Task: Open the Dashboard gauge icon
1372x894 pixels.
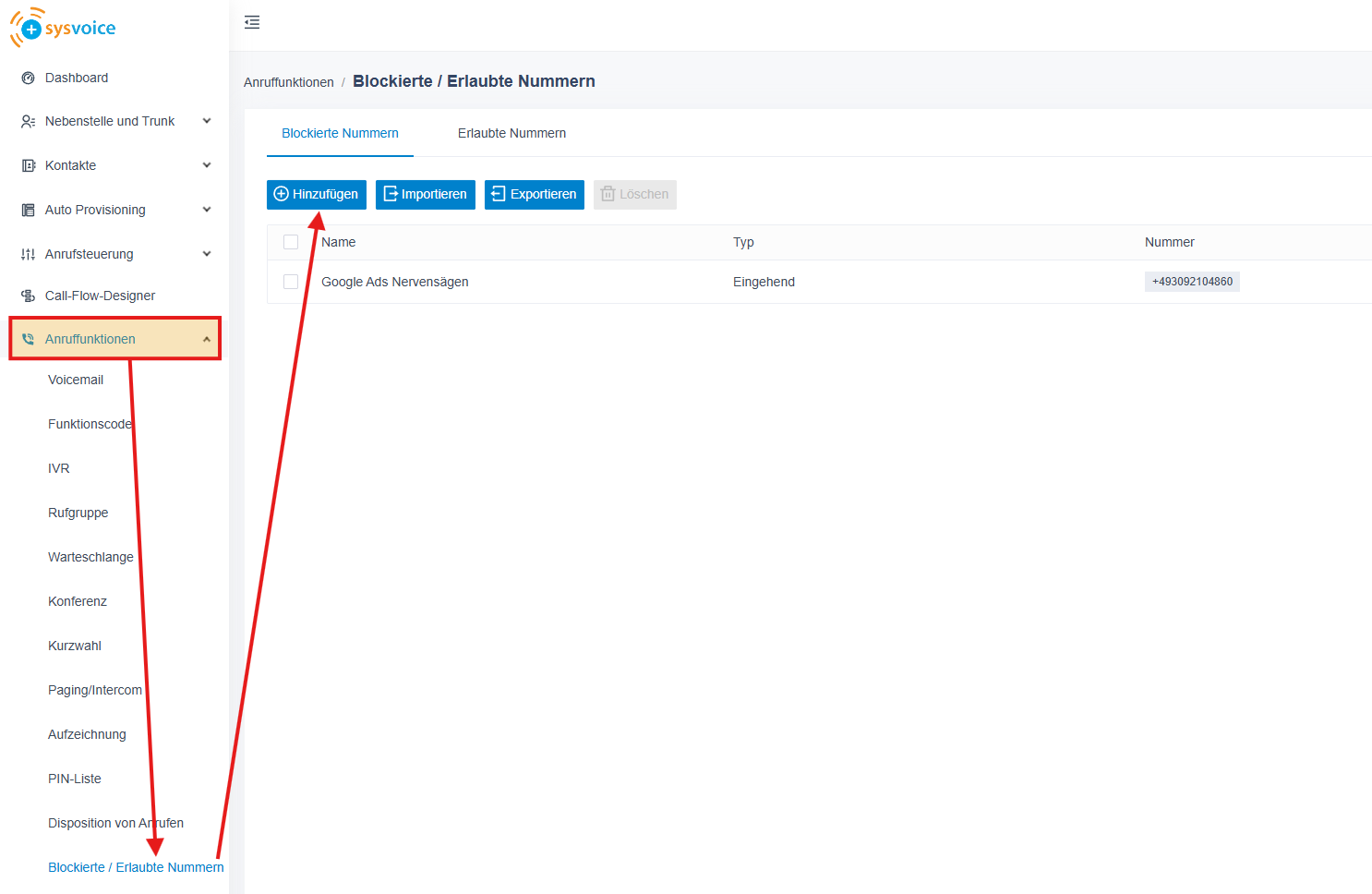Action: click(28, 79)
